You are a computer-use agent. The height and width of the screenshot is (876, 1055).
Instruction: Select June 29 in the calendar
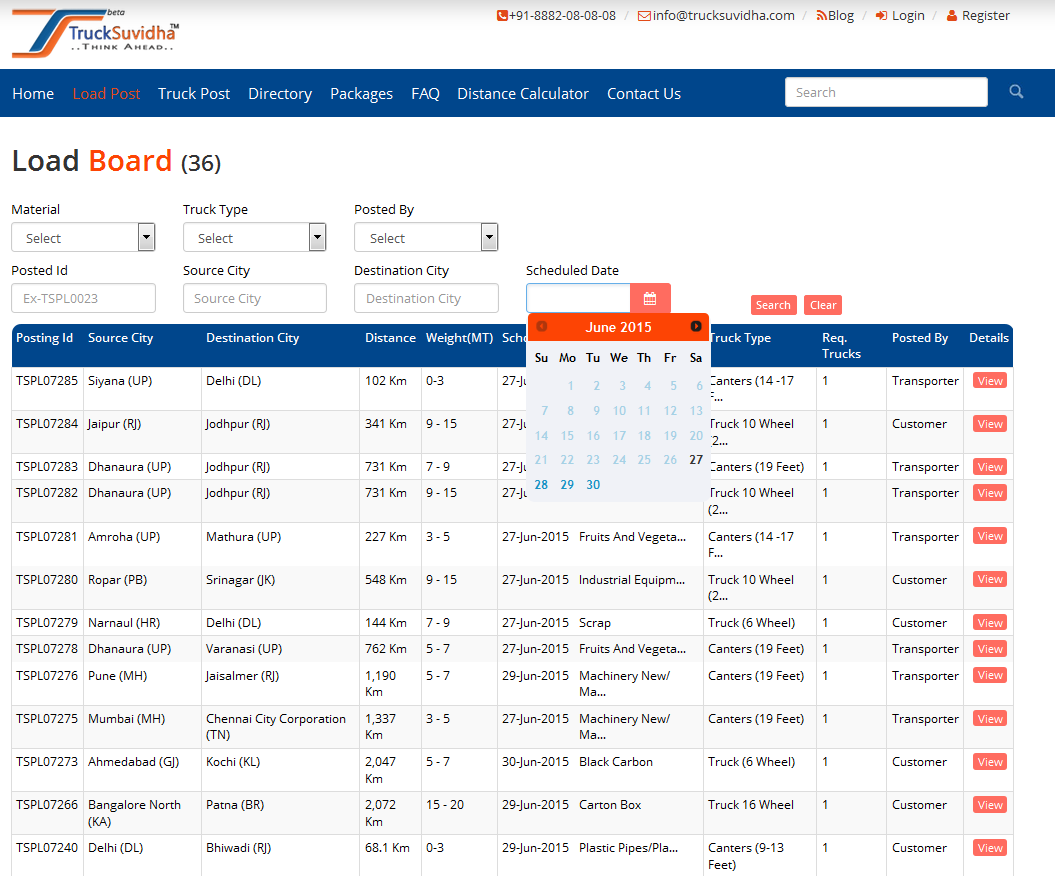pyautogui.click(x=567, y=485)
